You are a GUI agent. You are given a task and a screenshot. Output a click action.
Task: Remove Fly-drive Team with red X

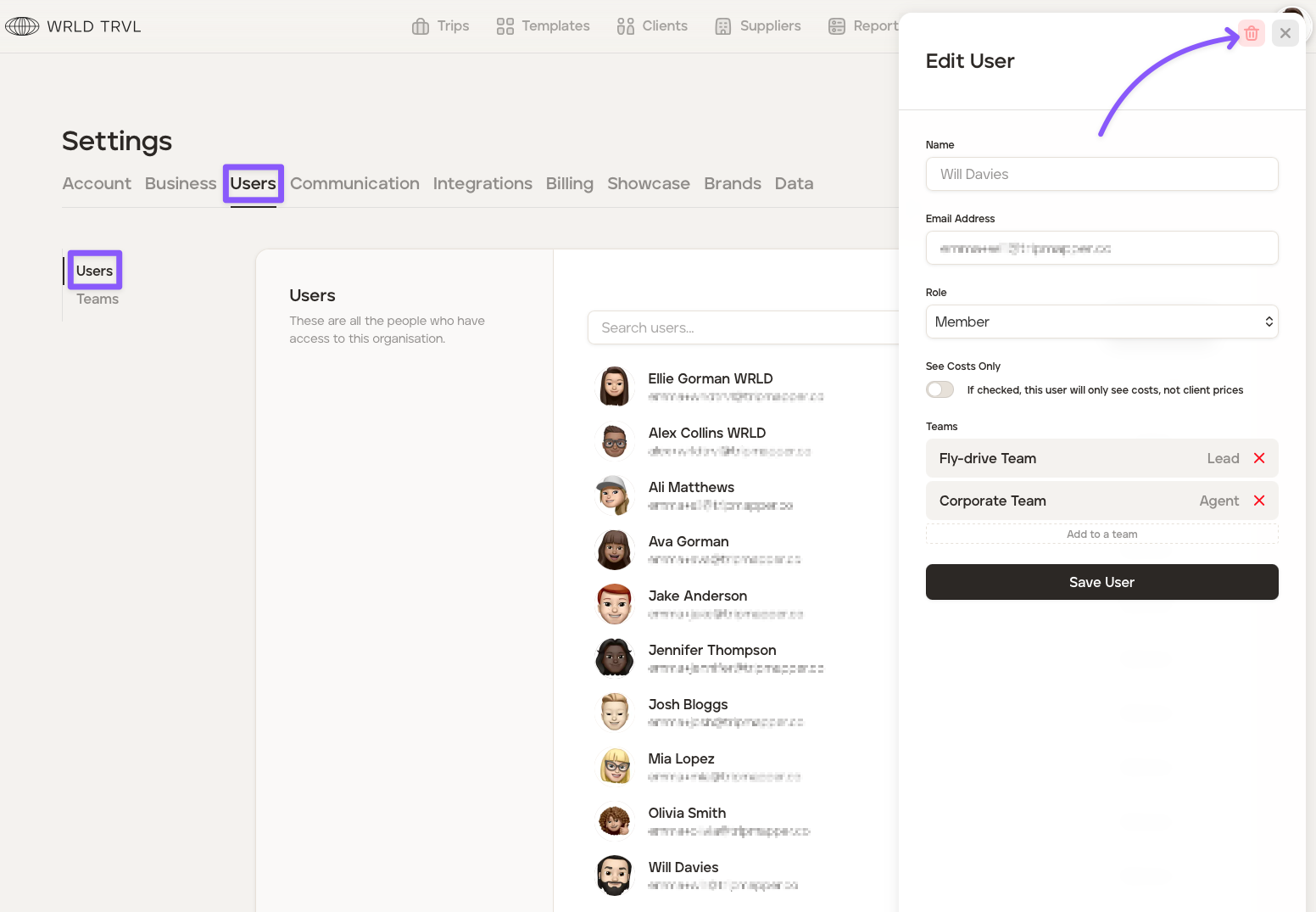tap(1259, 458)
